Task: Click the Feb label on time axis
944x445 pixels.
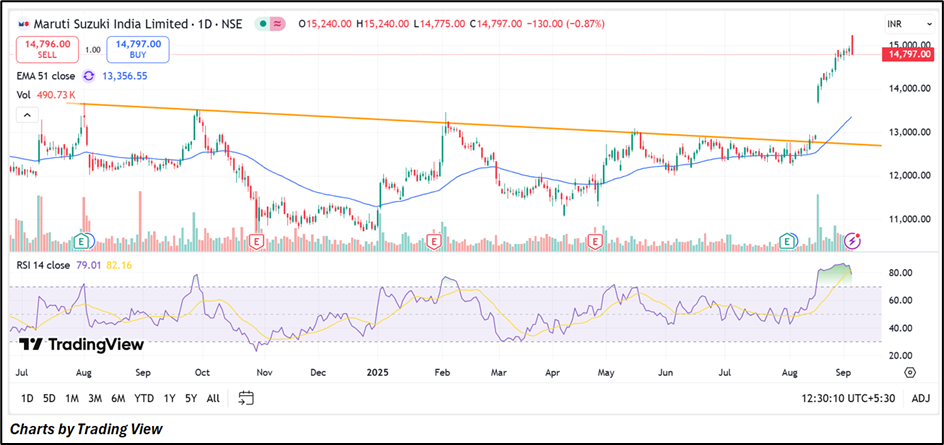Action: point(442,373)
